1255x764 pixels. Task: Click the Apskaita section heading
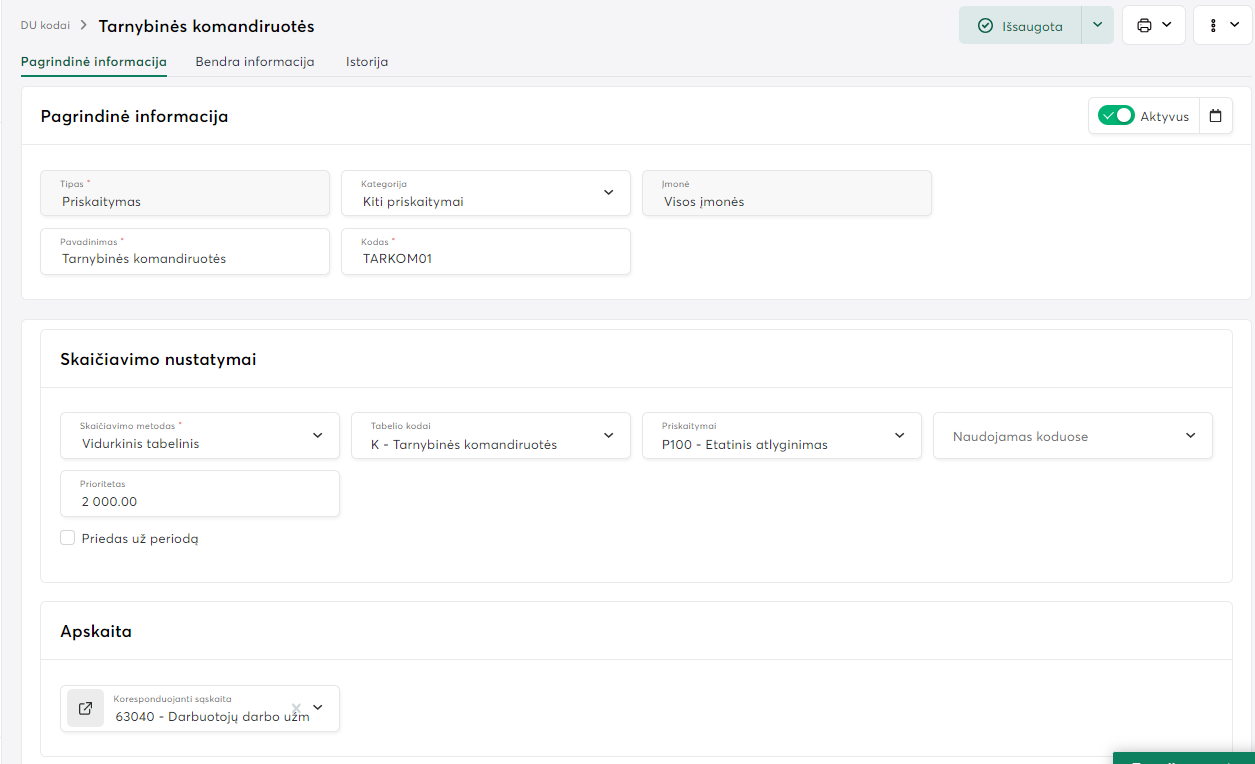(96, 631)
